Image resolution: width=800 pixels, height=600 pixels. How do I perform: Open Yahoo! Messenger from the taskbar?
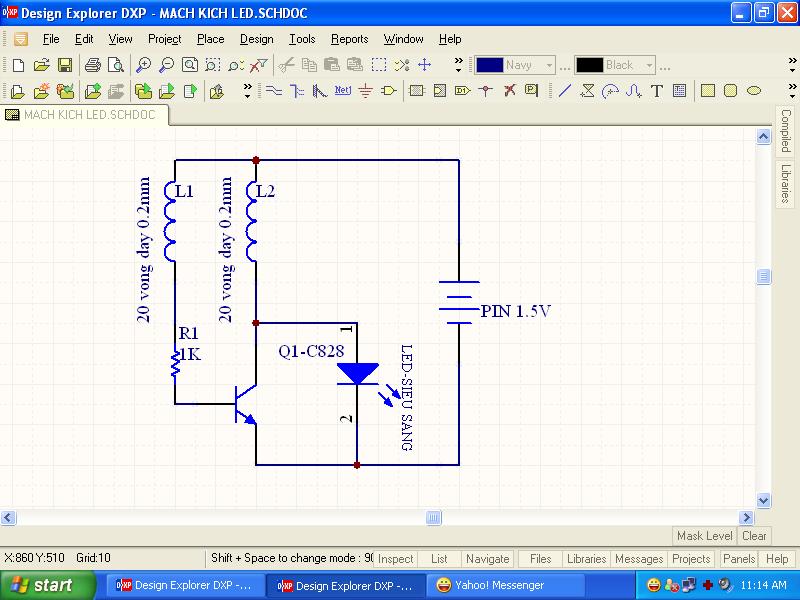point(490,585)
